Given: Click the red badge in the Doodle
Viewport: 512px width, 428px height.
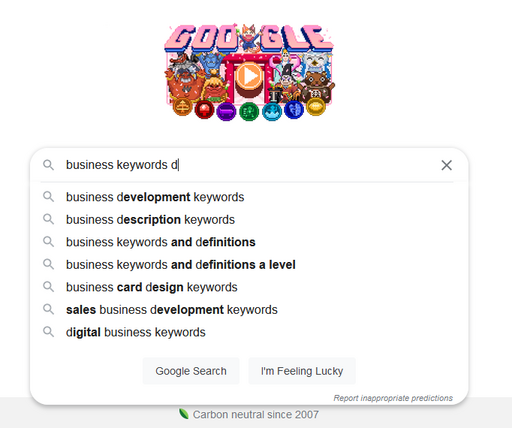Looking at the screenshot, I should [204, 110].
